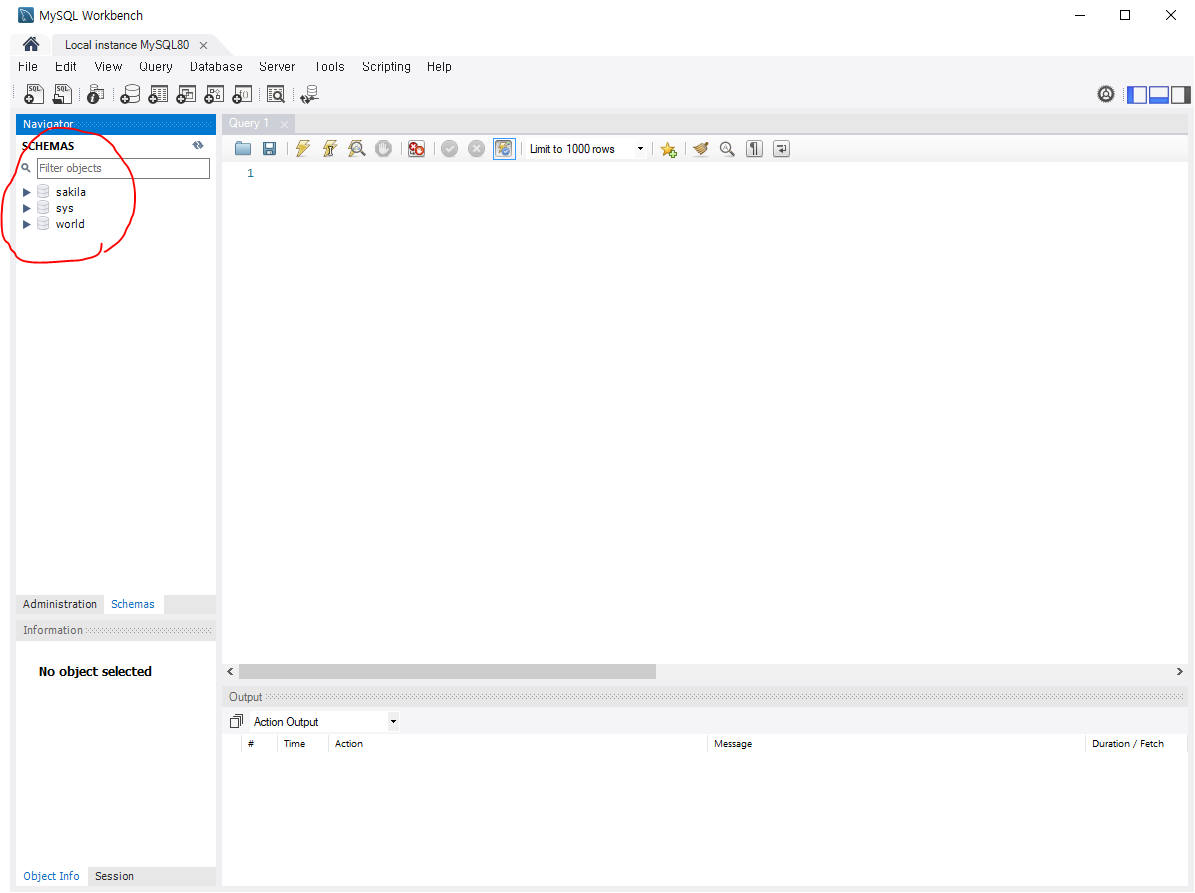This screenshot has width=1195, height=893.
Task: Toggle the bottom output panel visibility
Action: [x=1159, y=94]
